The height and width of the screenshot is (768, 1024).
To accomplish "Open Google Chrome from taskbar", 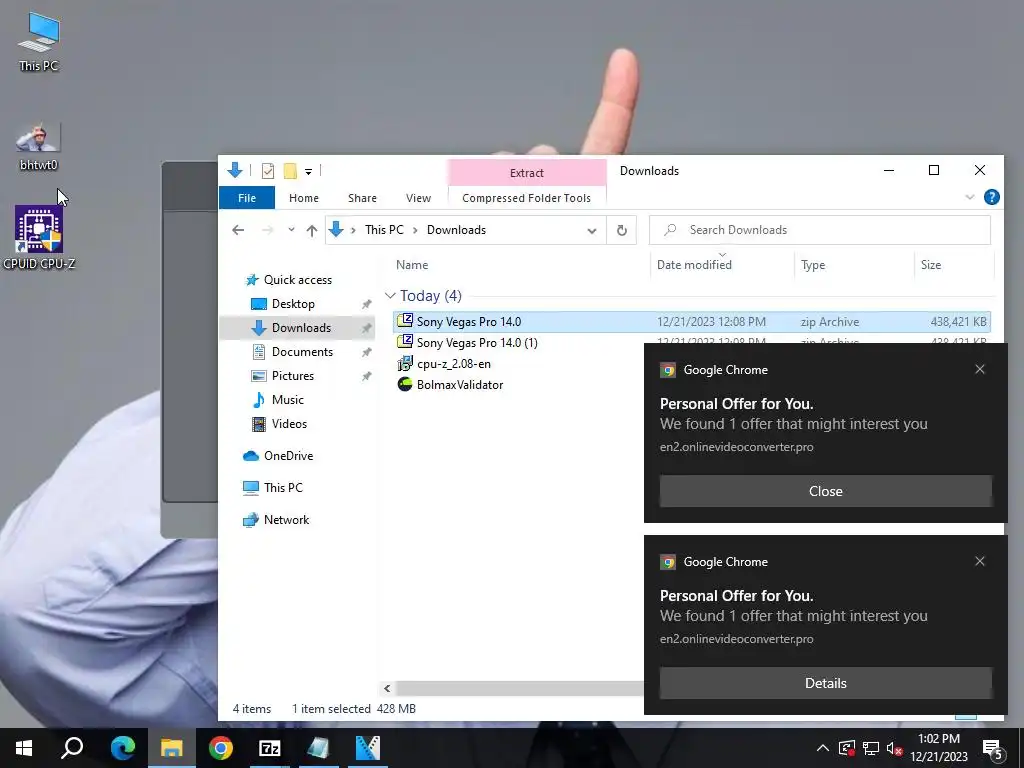I will click(221, 748).
